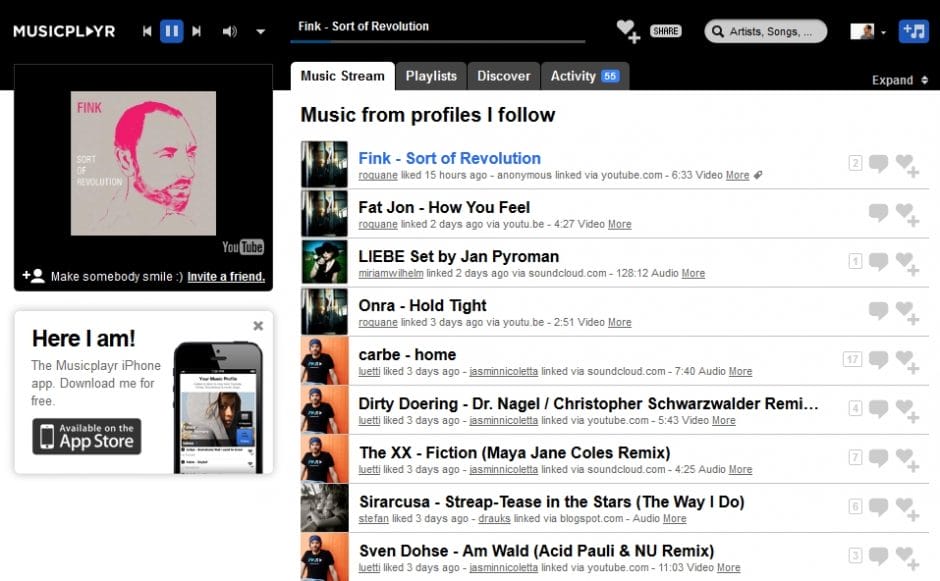Open the stefan profile link
The height and width of the screenshot is (581, 940).
(x=373, y=519)
